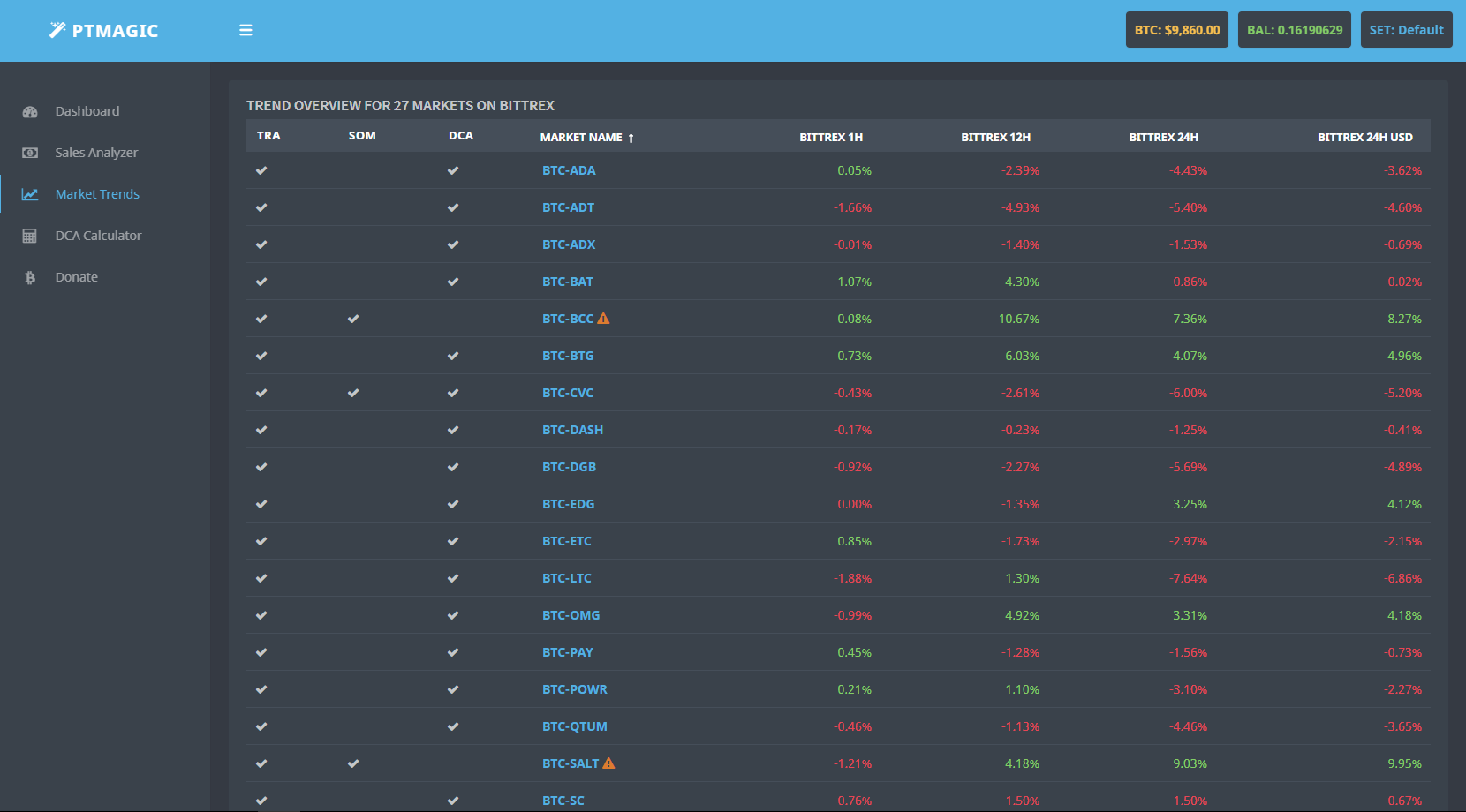Click the 0.85% value in BTC-ETC row
The height and width of the screenshot is (812, 1466).
pos(854,541)
